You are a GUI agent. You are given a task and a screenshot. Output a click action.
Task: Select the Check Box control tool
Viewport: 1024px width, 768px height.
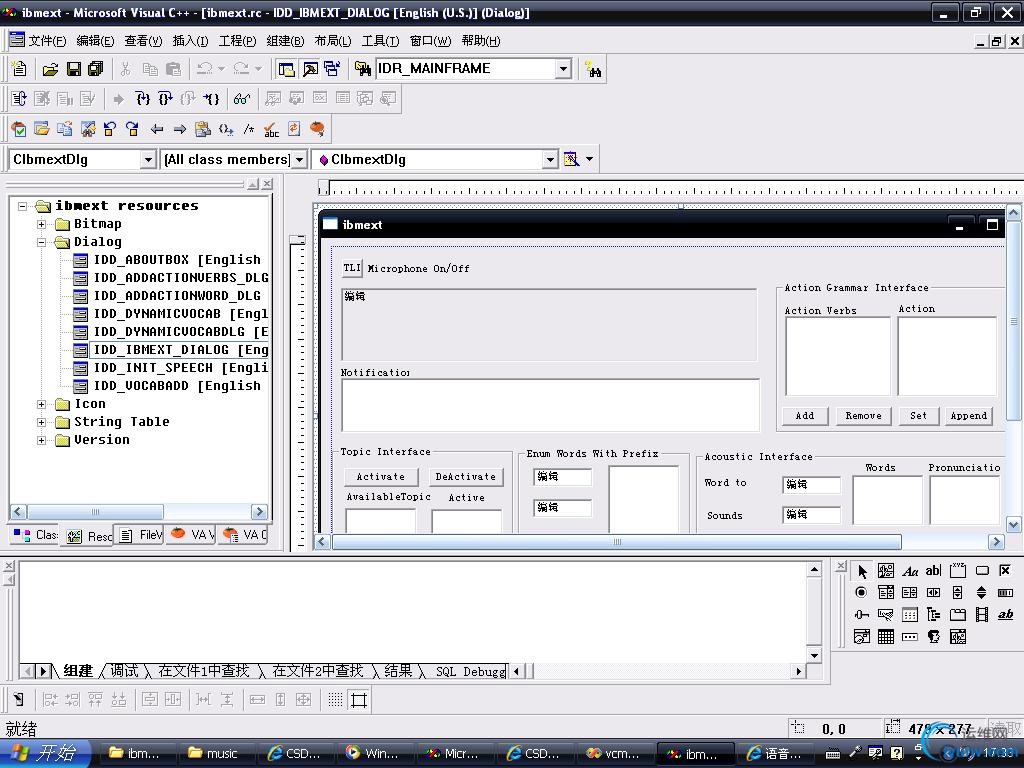click(1005, 571)
